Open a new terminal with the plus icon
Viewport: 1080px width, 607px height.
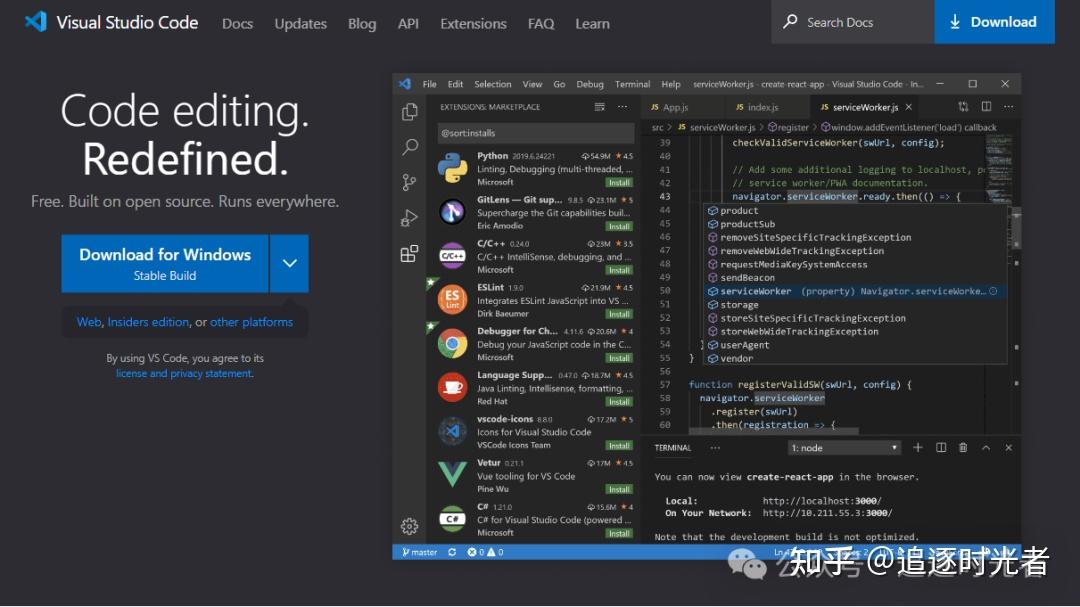tap(919, 447)
